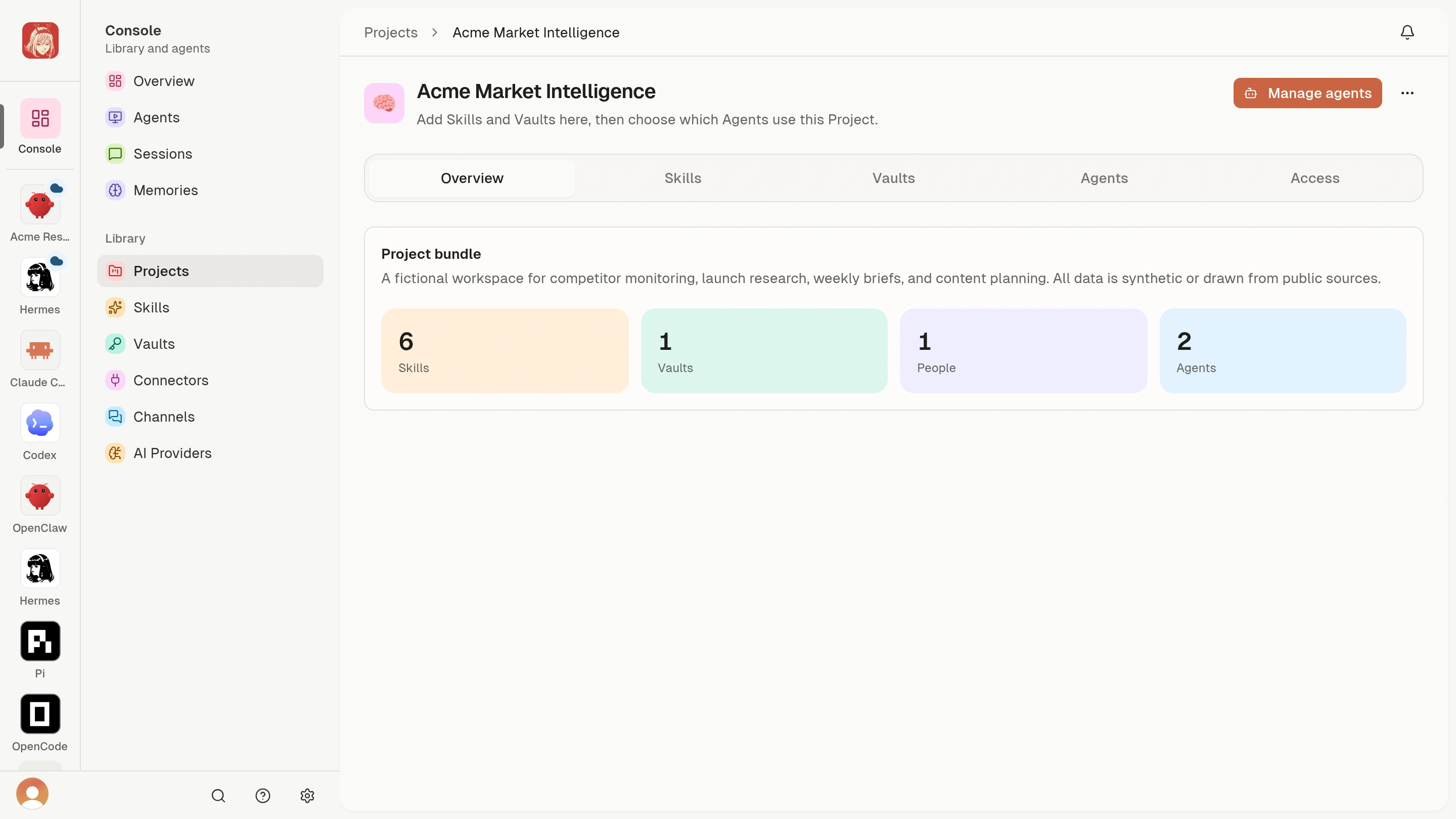Click the 6 Skills summary card
The width and height of the screenshot is (1456, 819).
pyautogui.click(x=505, y=351)
